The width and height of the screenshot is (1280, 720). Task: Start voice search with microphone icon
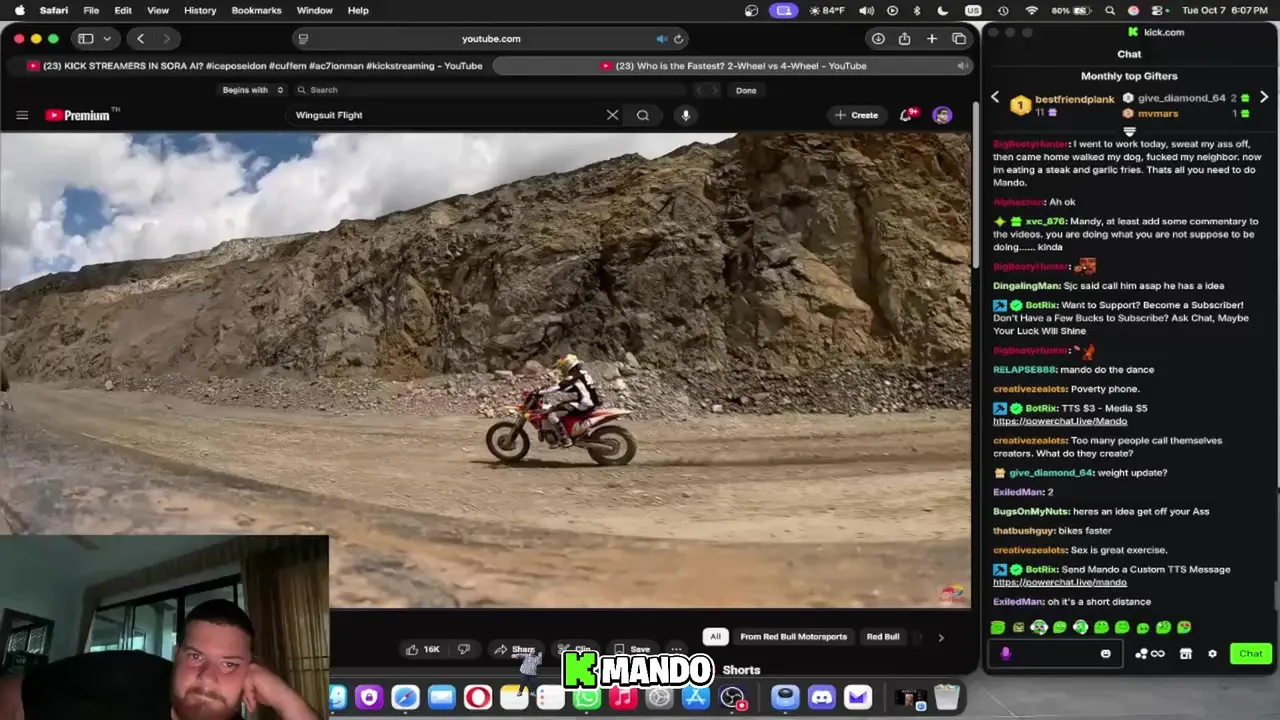[x=685, y=115]
